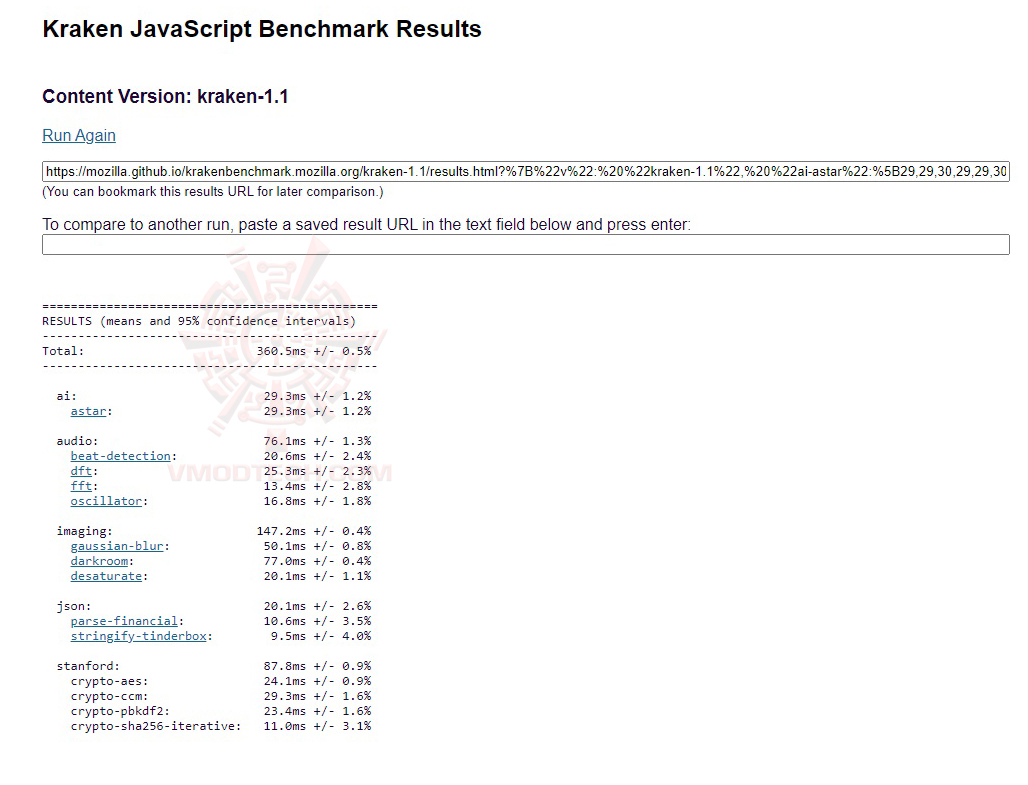Click the 'crypto-ccm:' row label
1028x785 pixels.
coord(109,696)
